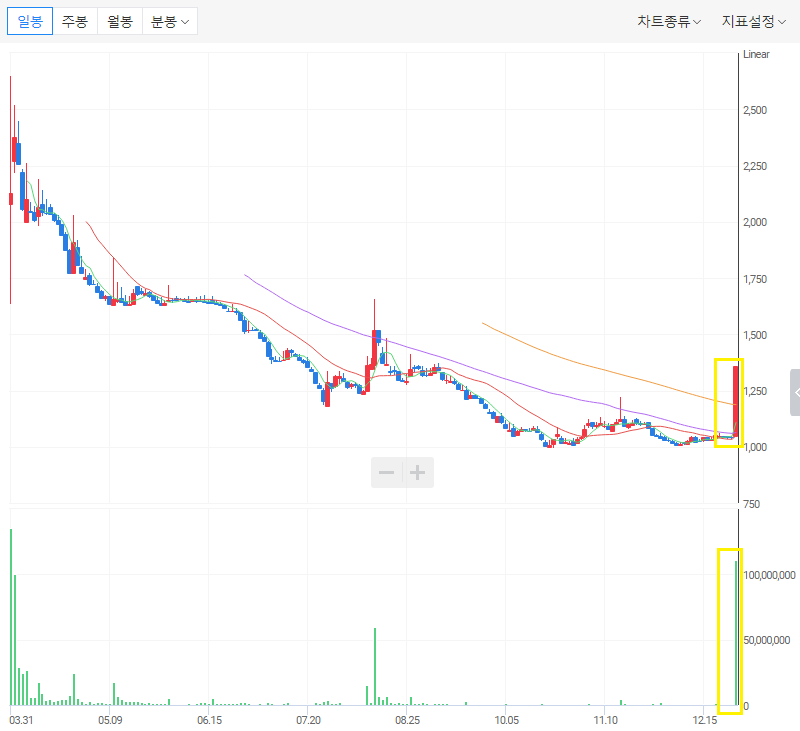Click the 11.10 date axis label
The height and width of the screenshot is (731, 800).
pos(606,720)
